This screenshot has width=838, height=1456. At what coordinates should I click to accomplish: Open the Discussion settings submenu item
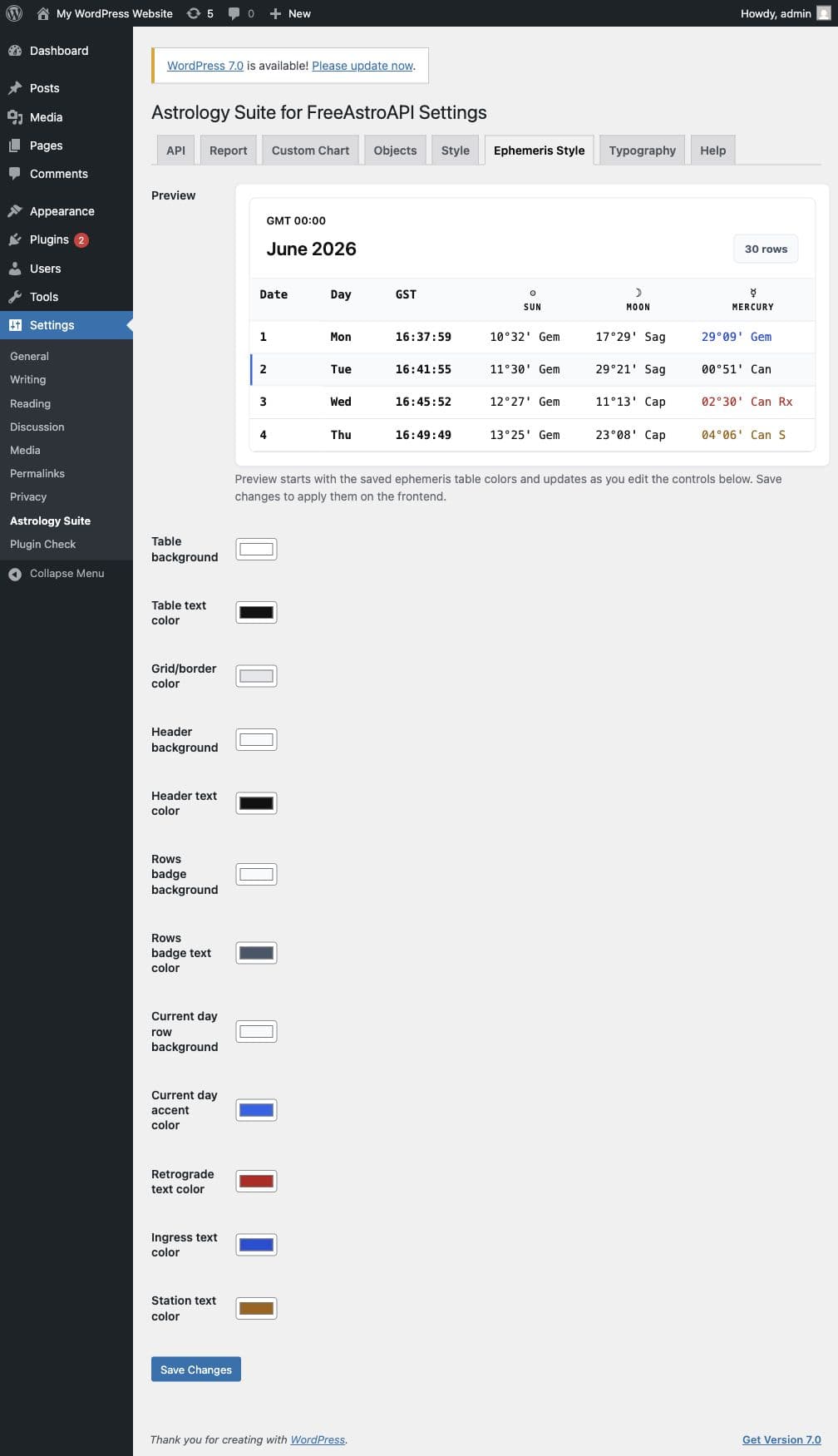click(x=37, y=427)
